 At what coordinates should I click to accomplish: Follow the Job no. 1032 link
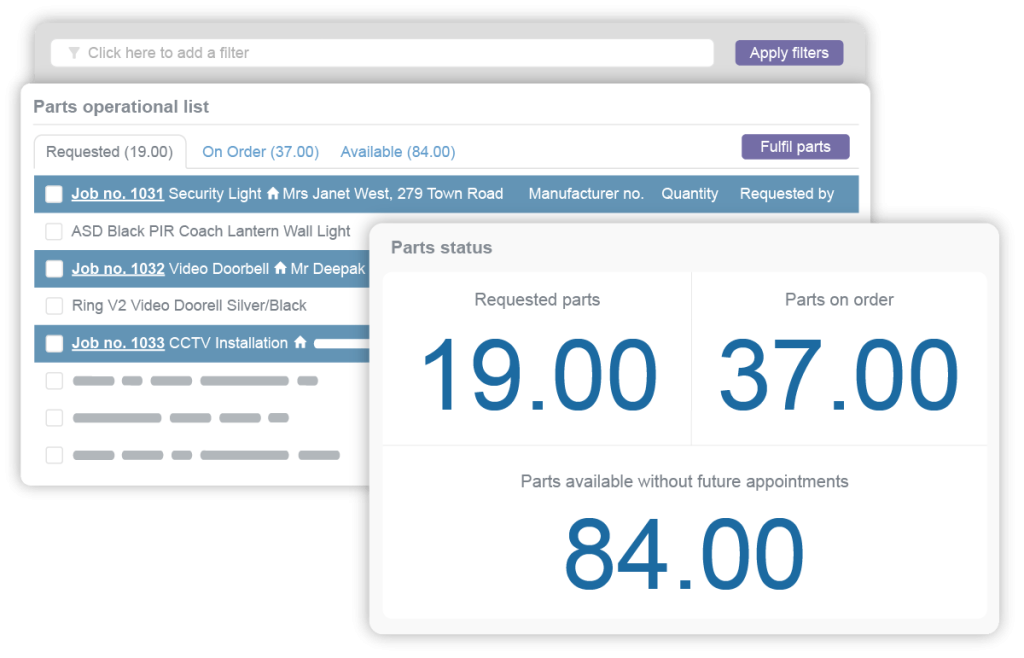[117, 268]
